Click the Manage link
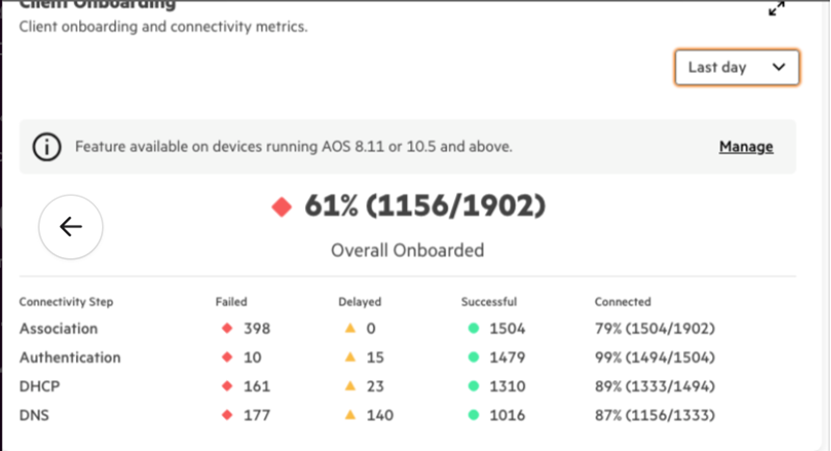This screenshot has width=831, height=451. 746,147
